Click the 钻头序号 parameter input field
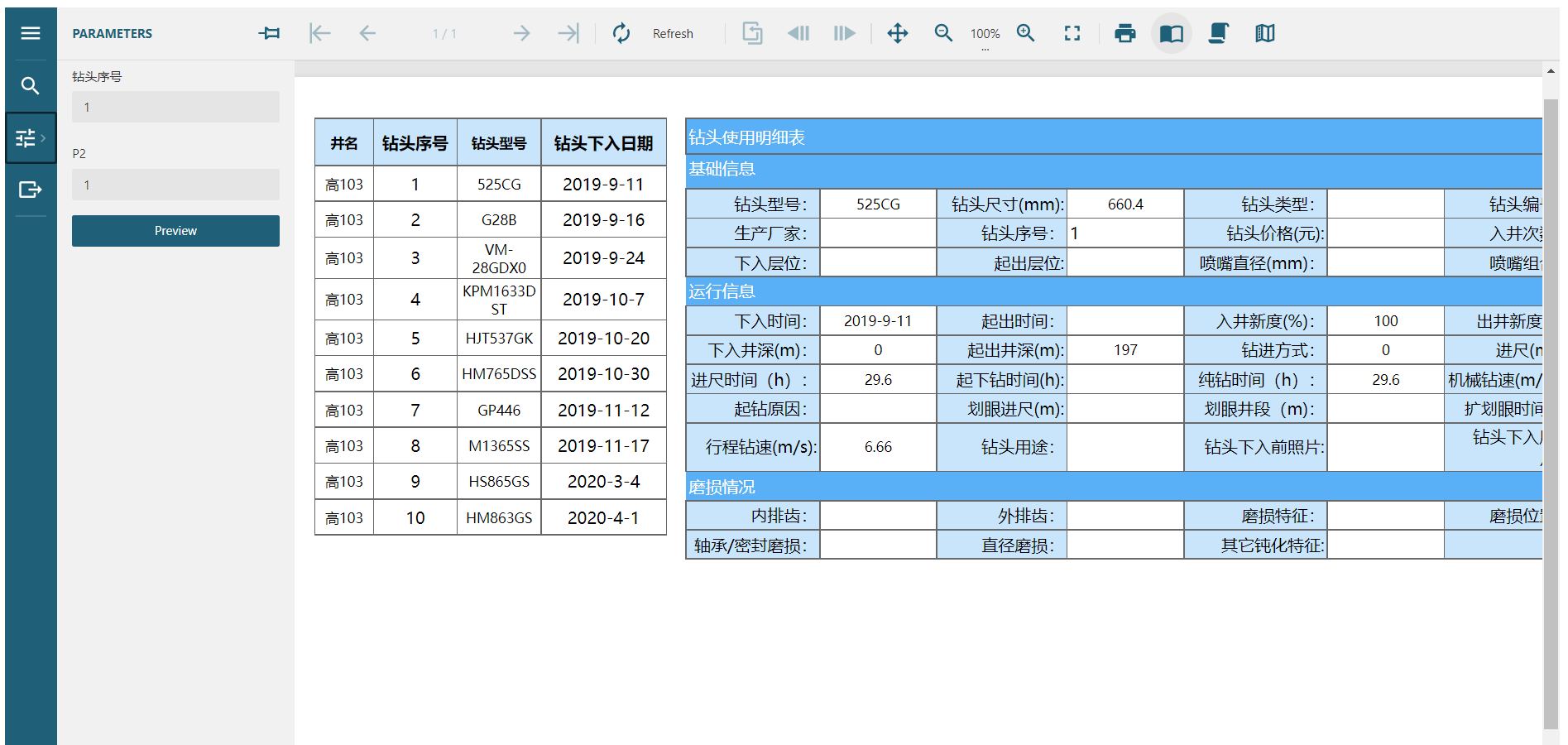This screenshot has height=745, width=1568. 175,108
